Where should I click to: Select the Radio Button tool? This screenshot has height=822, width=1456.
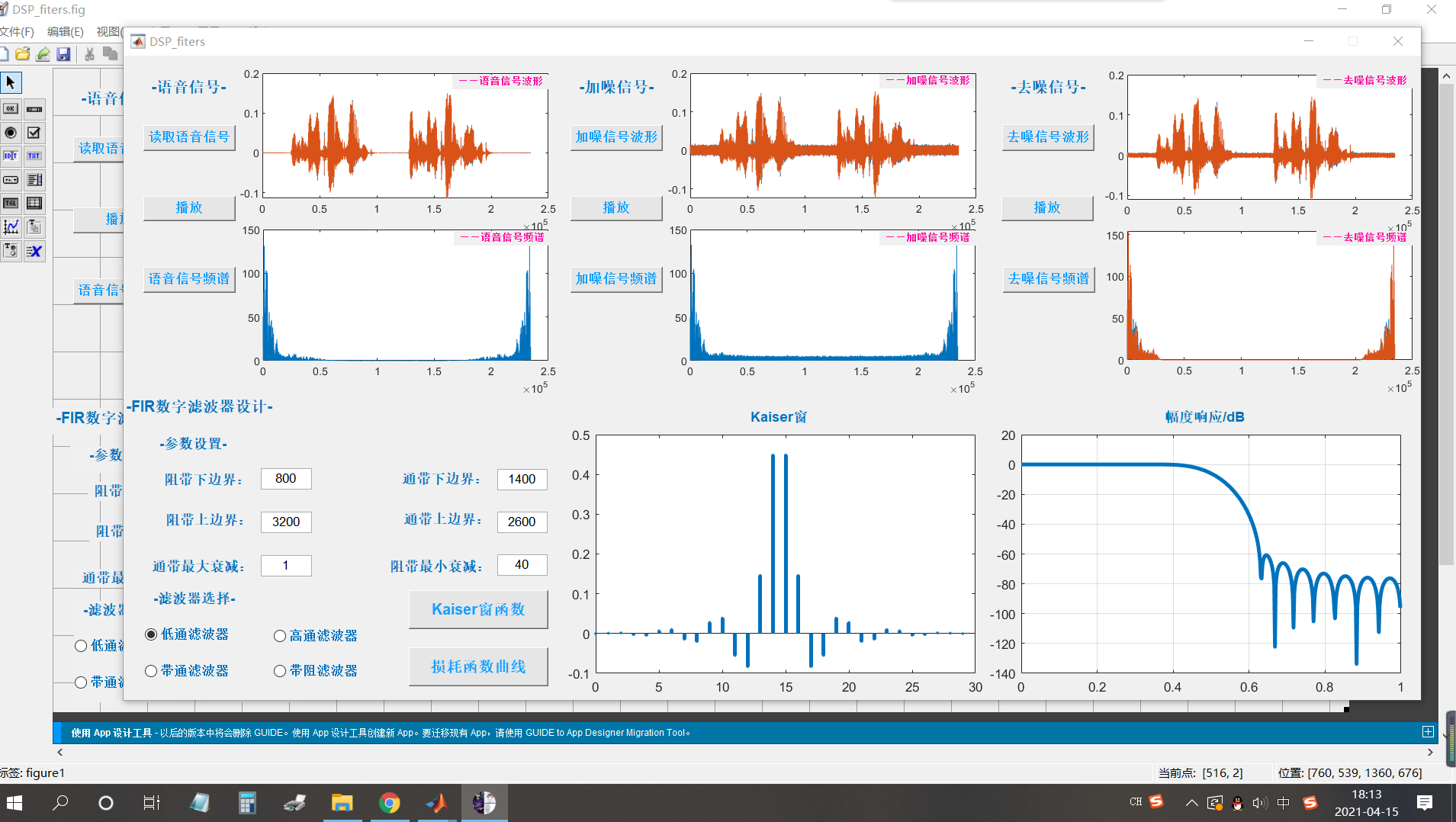point(11,133)
